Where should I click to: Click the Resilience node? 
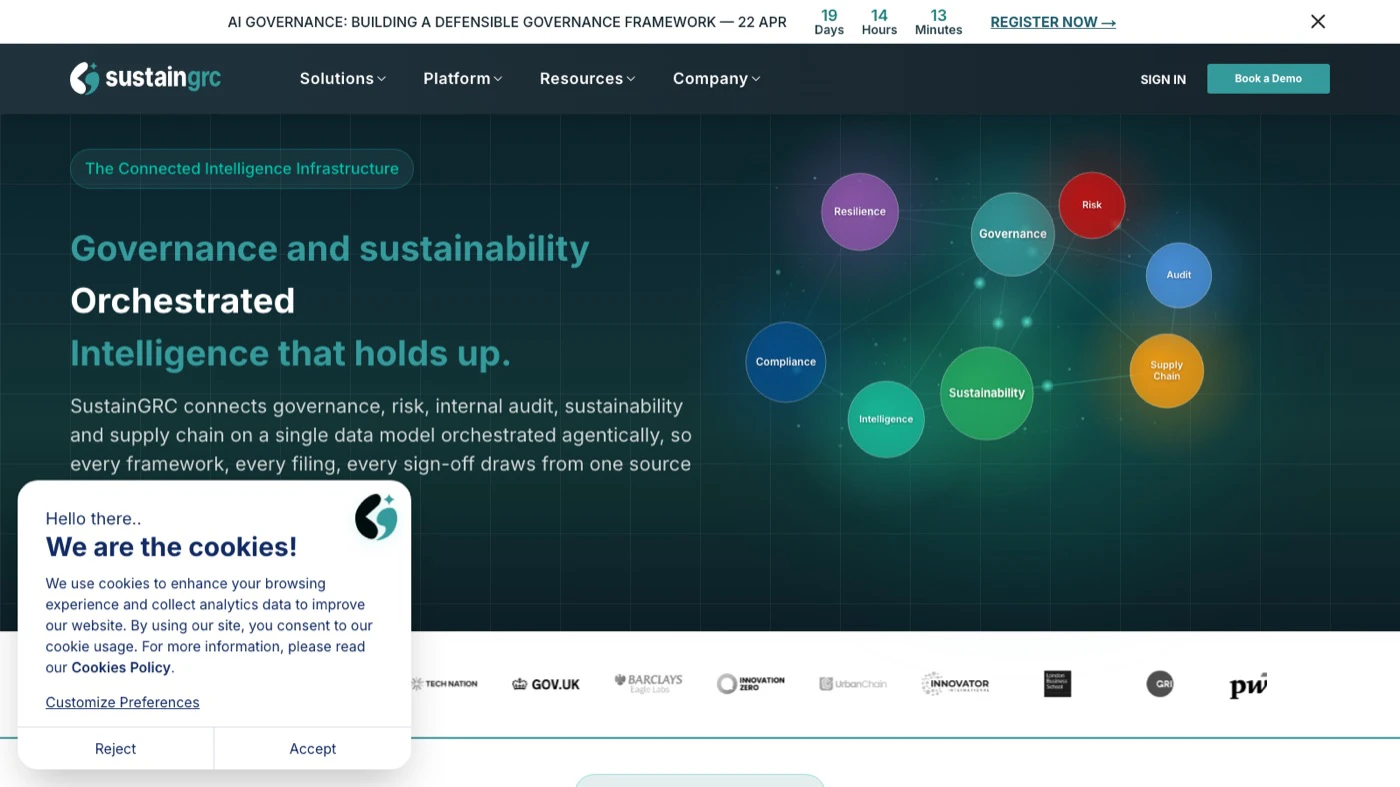pyautogui.click(x=859, y=211)
